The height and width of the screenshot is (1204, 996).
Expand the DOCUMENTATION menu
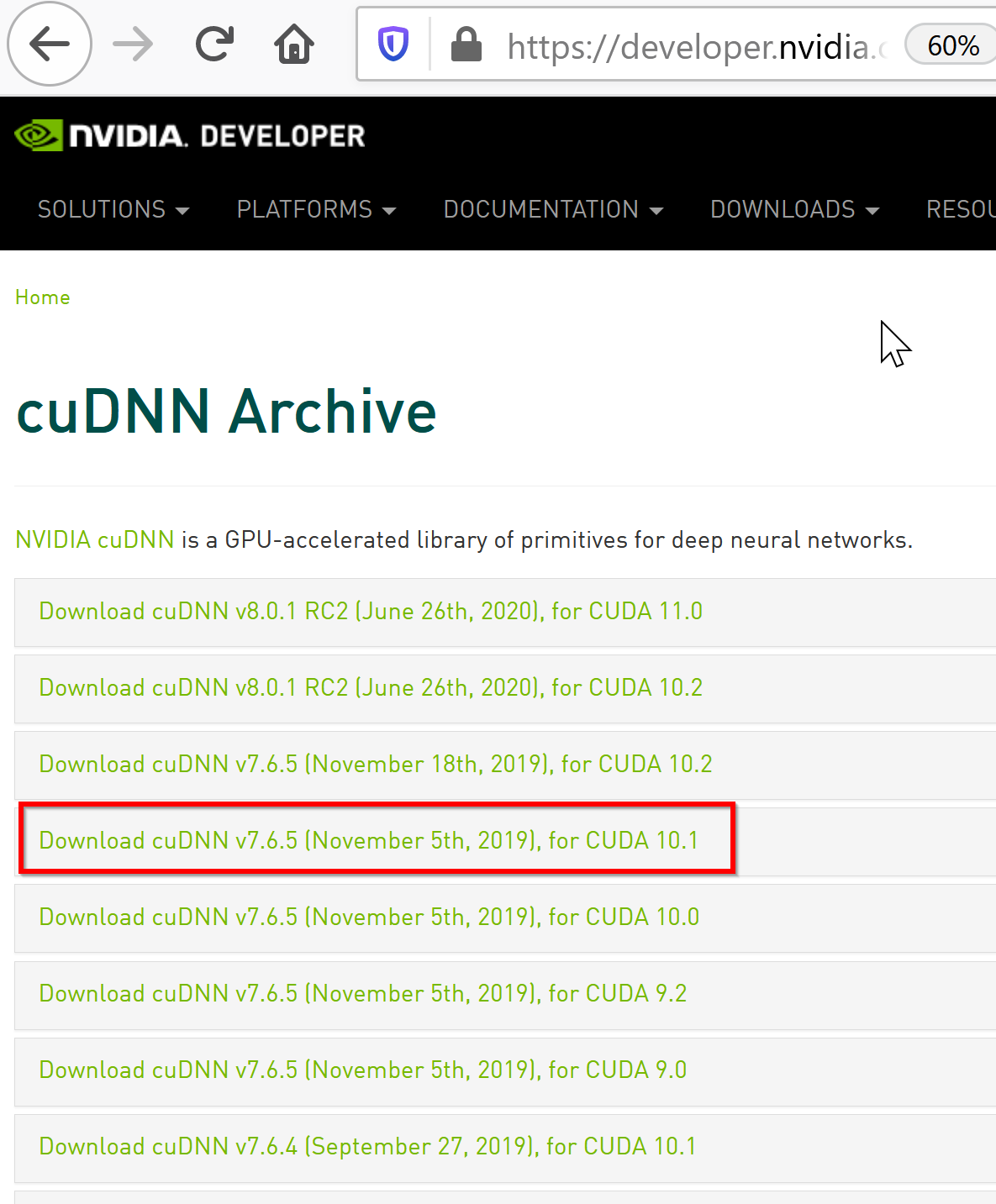coord(553,209)
